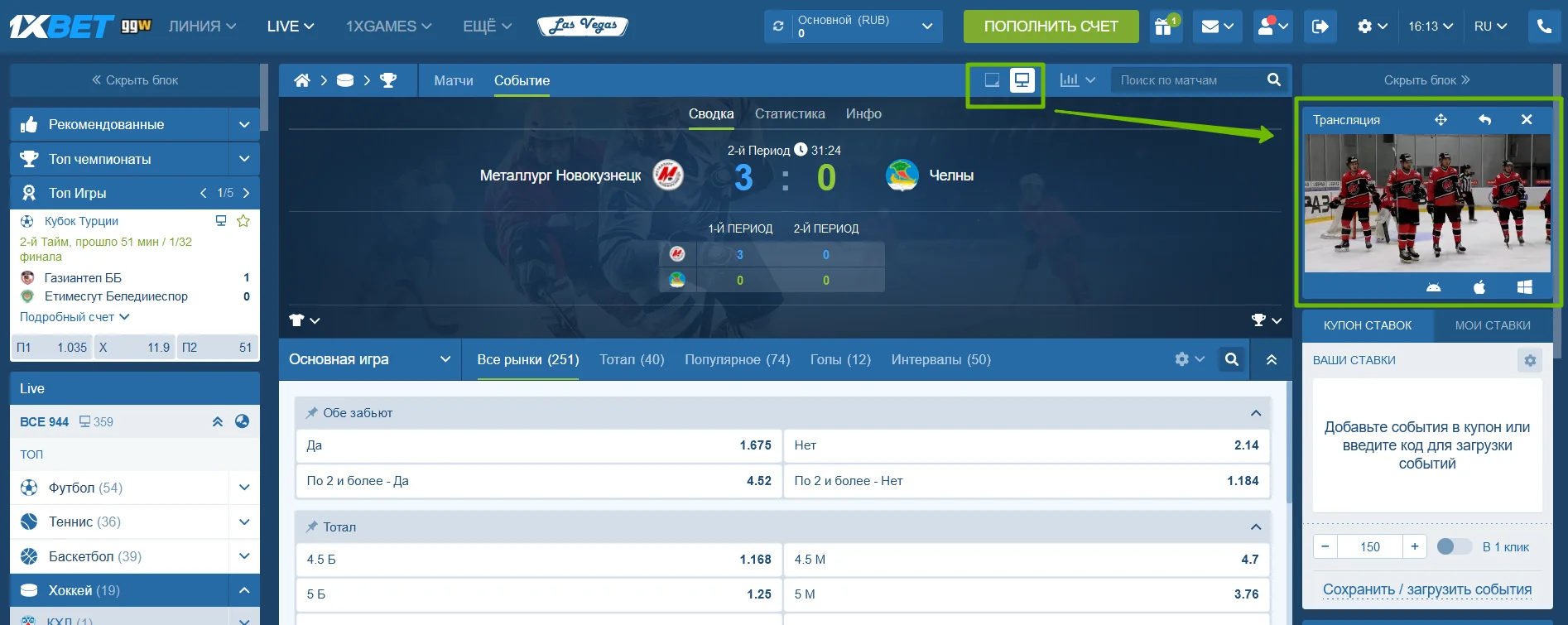Refresh the account balance icon
The width and height of the screenshot is (1568, 625).
(778, 26)
